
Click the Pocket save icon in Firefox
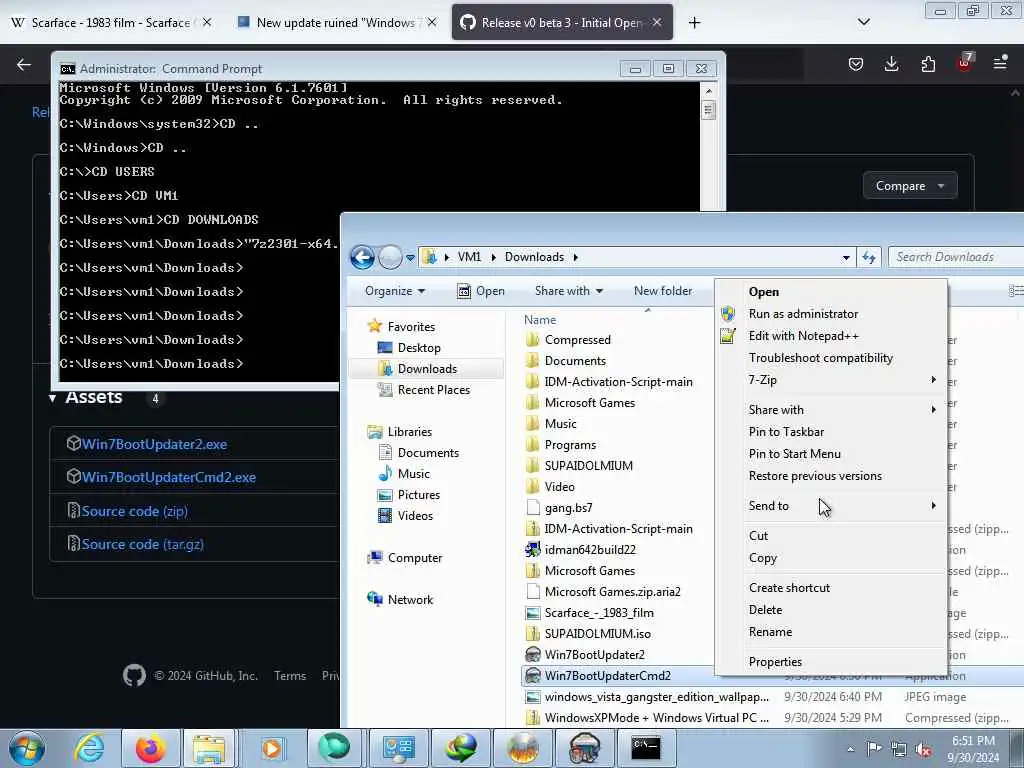856,63
